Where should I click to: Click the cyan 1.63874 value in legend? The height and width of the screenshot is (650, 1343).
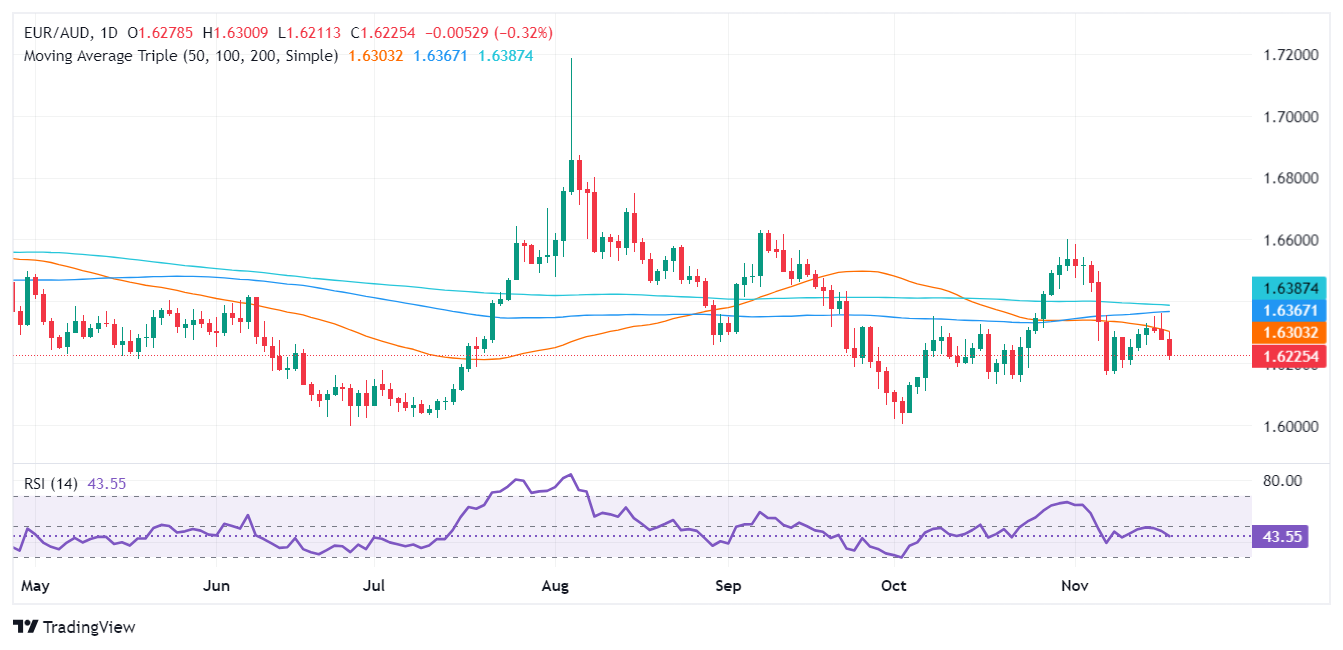pos(505,57)
